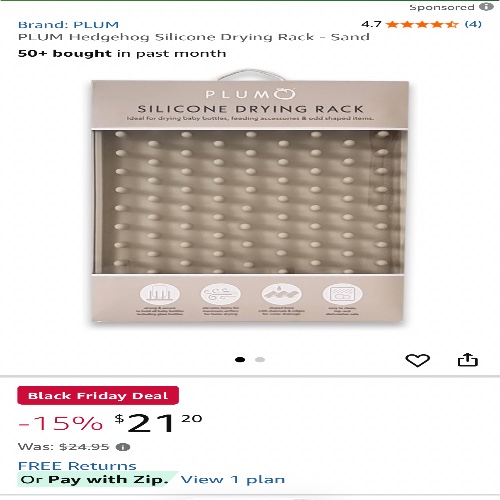Select the PLUM Hedgehog product title
This screenshot has height=500, width=500.
coord(194,37)
